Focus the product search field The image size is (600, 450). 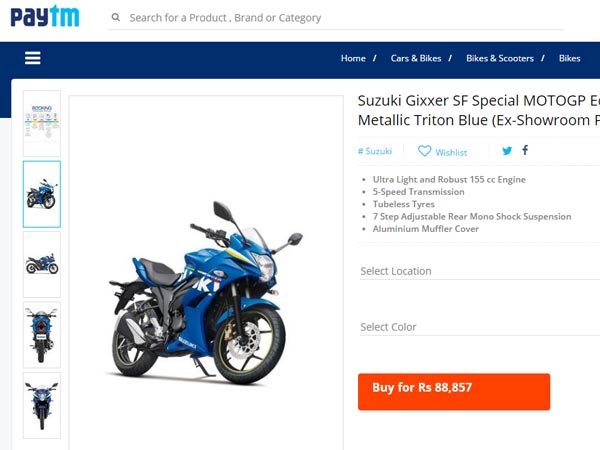(336, 18)
